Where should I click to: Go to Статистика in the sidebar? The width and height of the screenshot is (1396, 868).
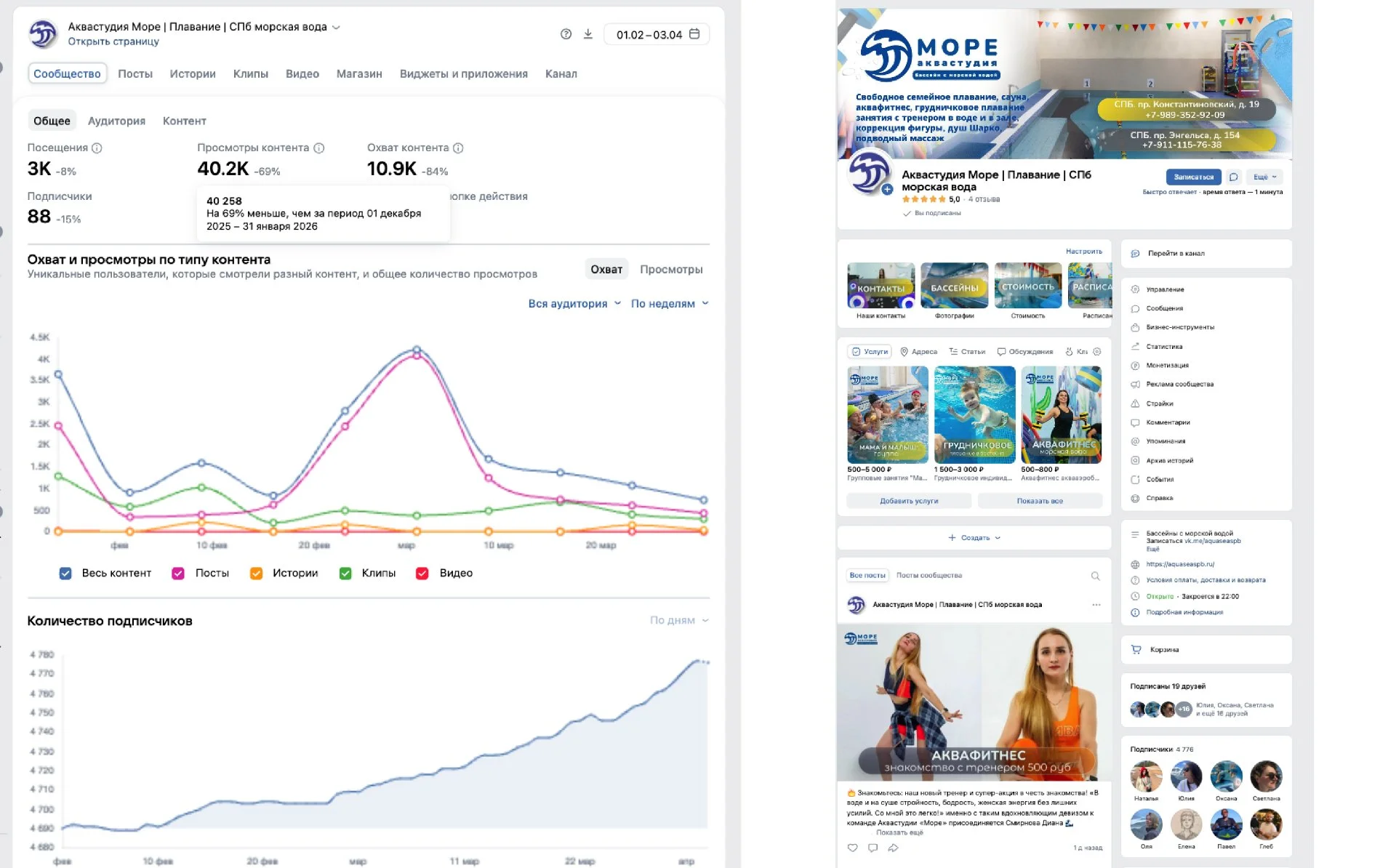pos(1164,347)
